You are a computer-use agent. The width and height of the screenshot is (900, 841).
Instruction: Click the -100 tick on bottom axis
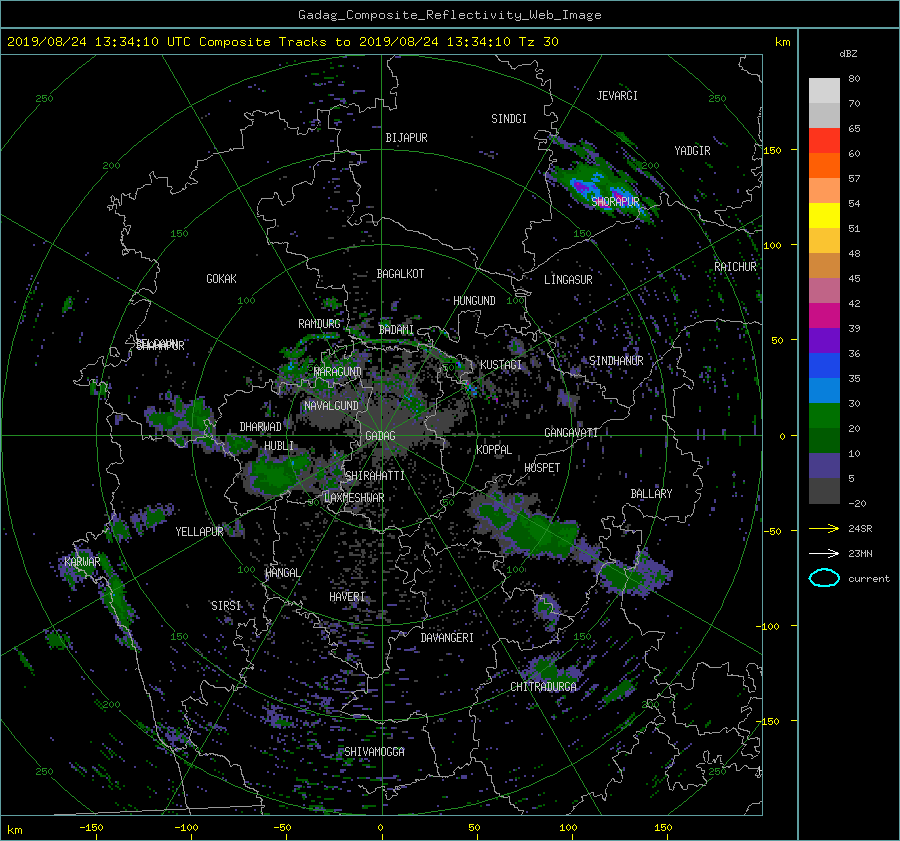(x=186, y=827)
